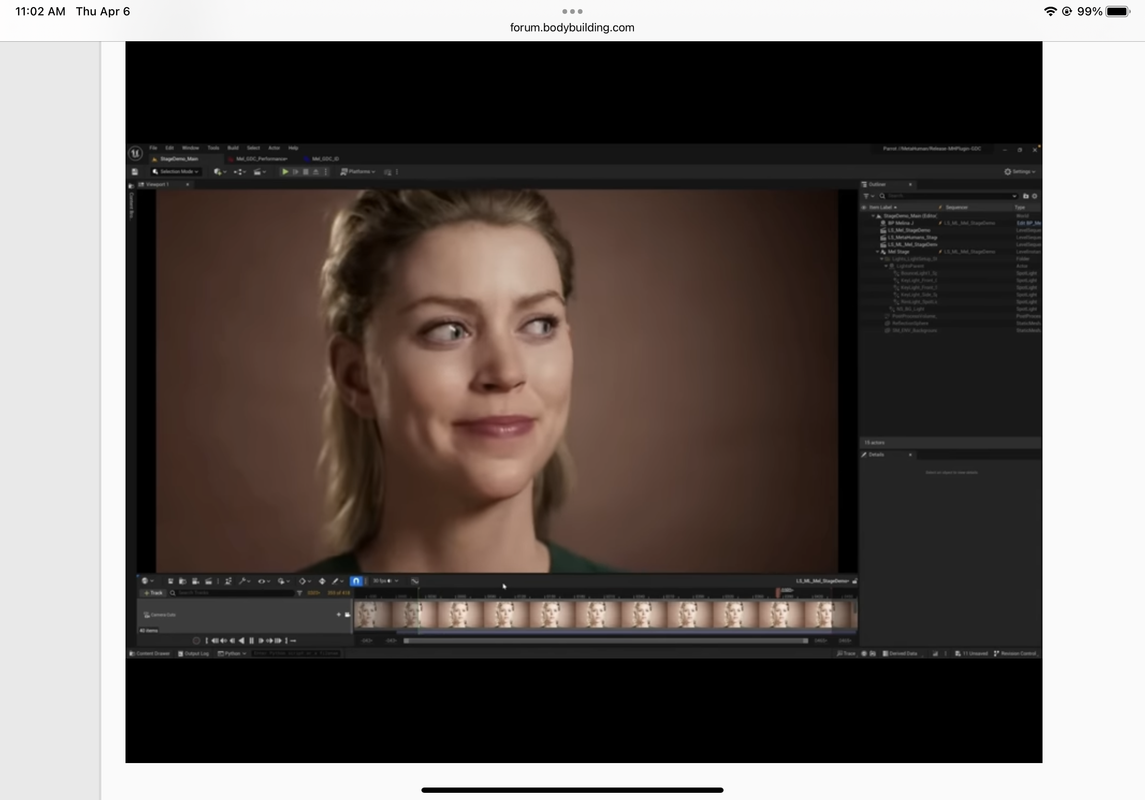This screenshot has width=1145, height=800.
Task: Click the sequencer record circle button
Action: (x=196, y=640)
